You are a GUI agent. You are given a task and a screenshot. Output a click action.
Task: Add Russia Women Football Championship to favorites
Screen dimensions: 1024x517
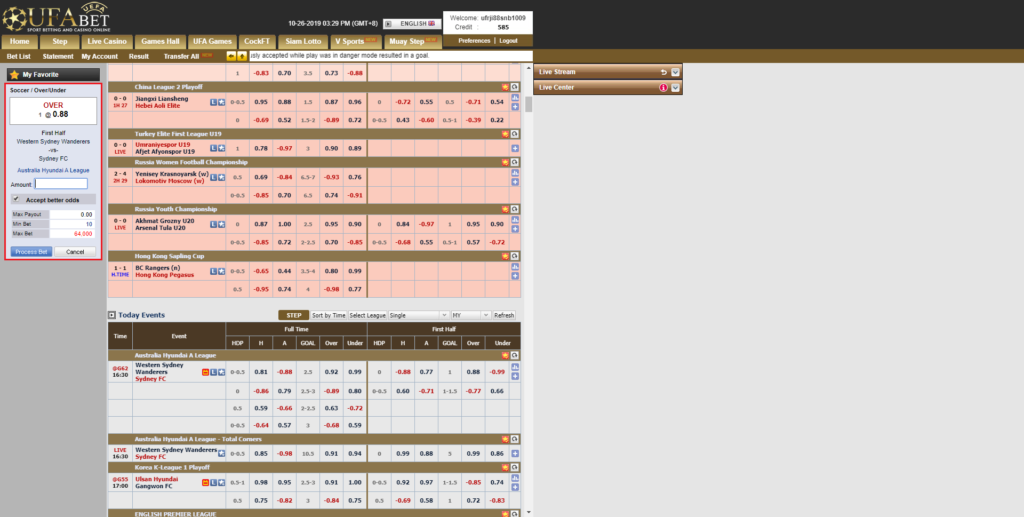pos(505,162)
